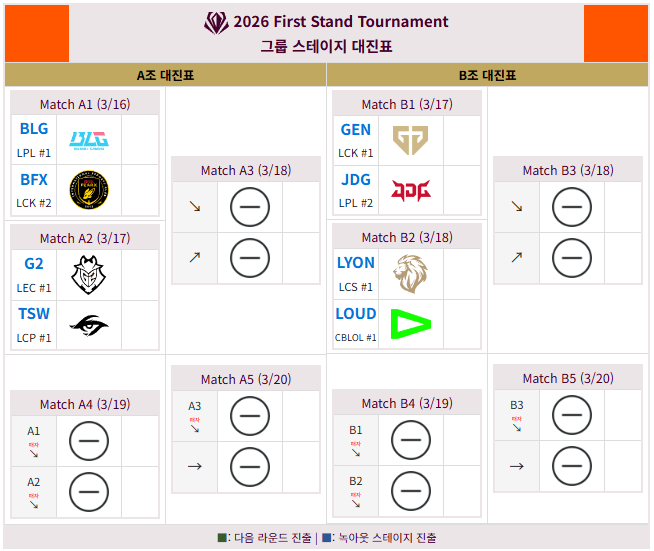Click the Match A3 (3/18) header
This screenshot has height=551, width=654.
pyautogui.click(x=246, y=170)
